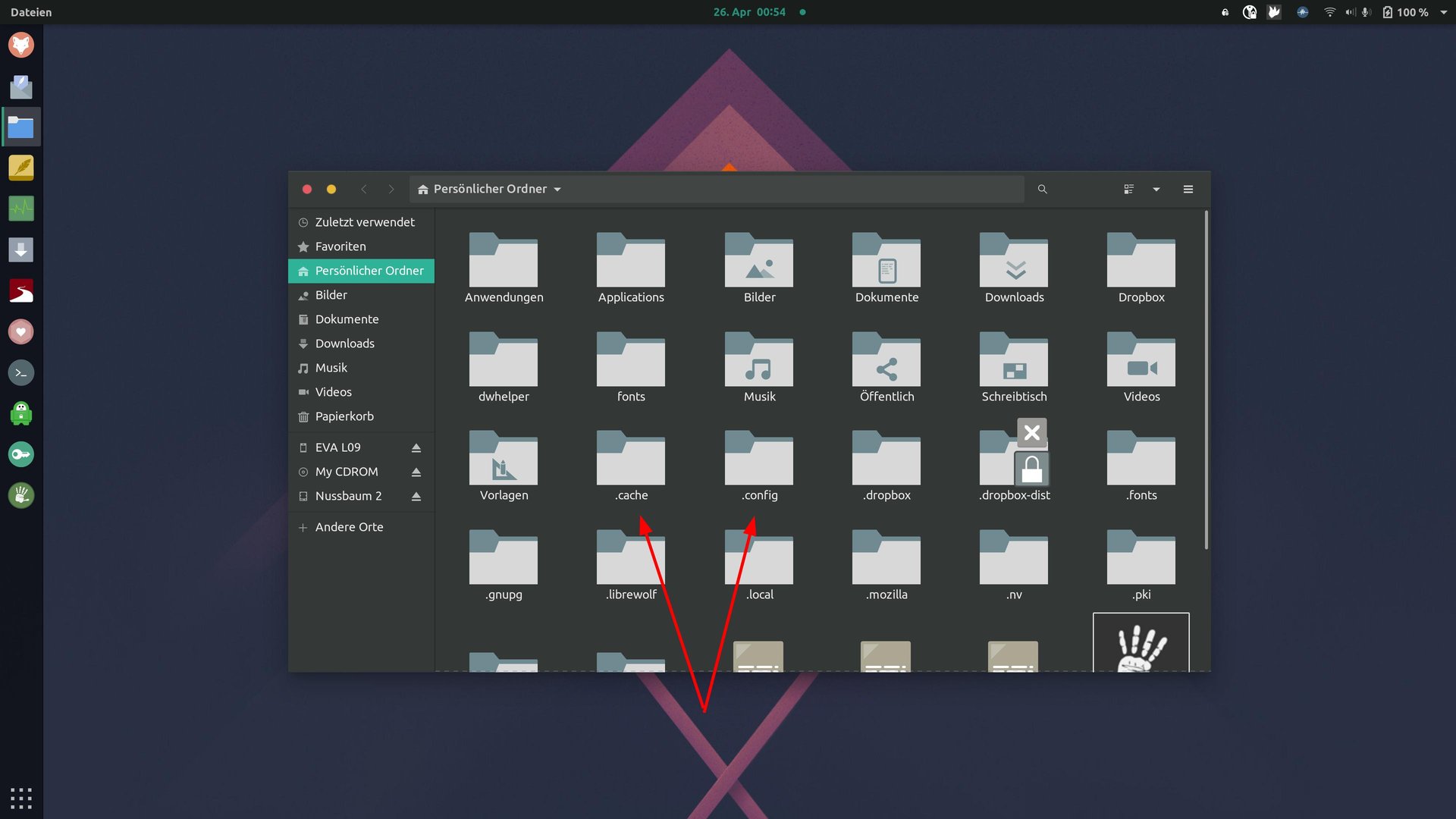Eject My CDROM disc
The height and width of the screenshot is (819, 1456).
click(x=416, y=472)
